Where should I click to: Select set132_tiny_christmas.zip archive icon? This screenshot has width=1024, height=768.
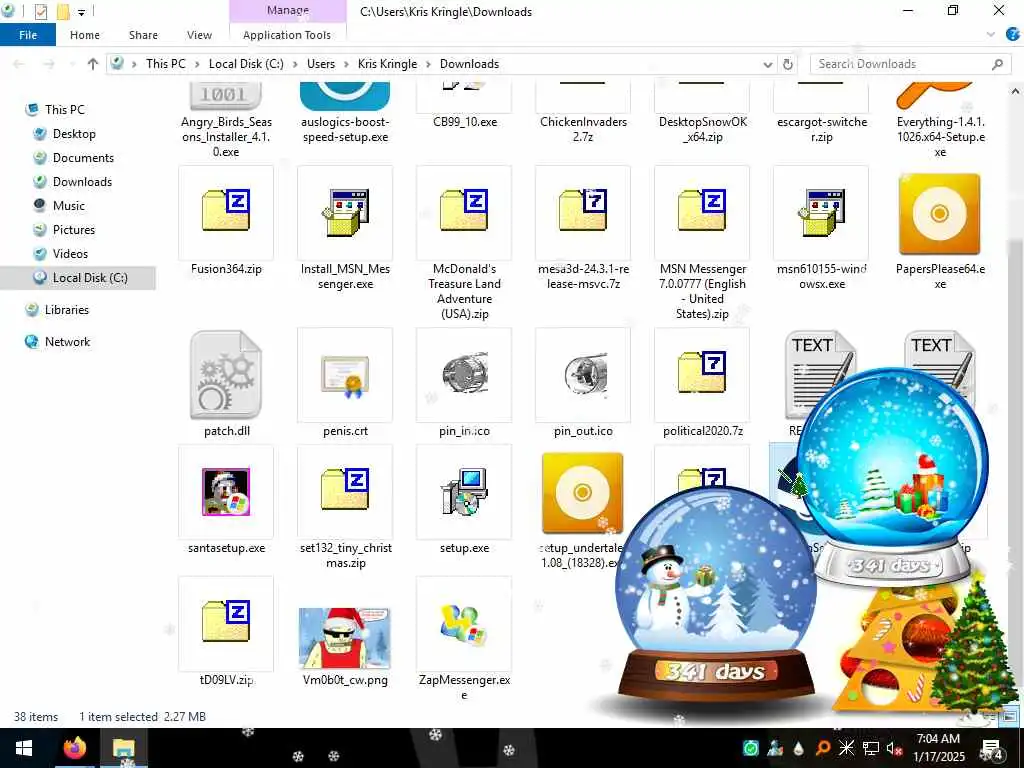[x=345, y=488]
